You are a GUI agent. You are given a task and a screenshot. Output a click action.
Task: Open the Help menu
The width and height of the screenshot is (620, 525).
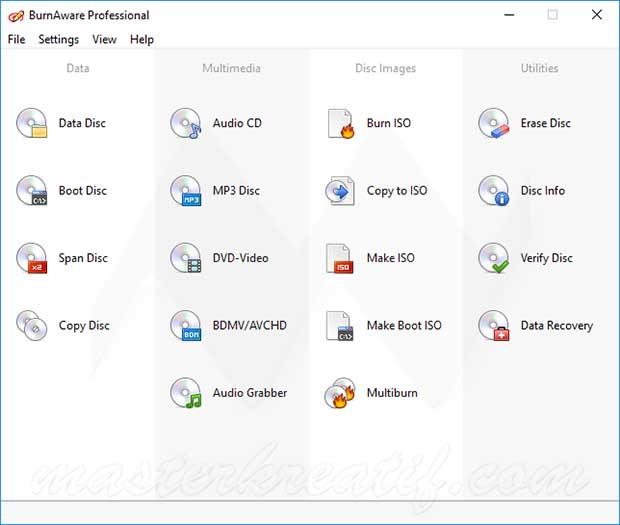pyautogui.click(x=142, y=40)
